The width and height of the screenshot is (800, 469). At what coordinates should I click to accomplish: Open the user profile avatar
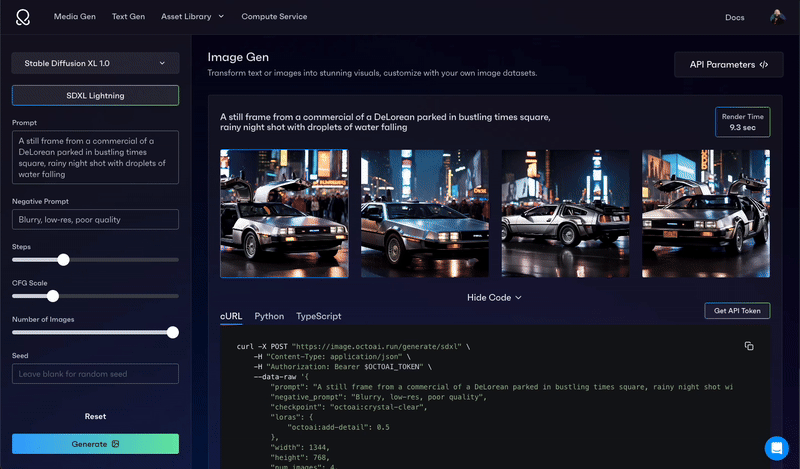(777, 17)
